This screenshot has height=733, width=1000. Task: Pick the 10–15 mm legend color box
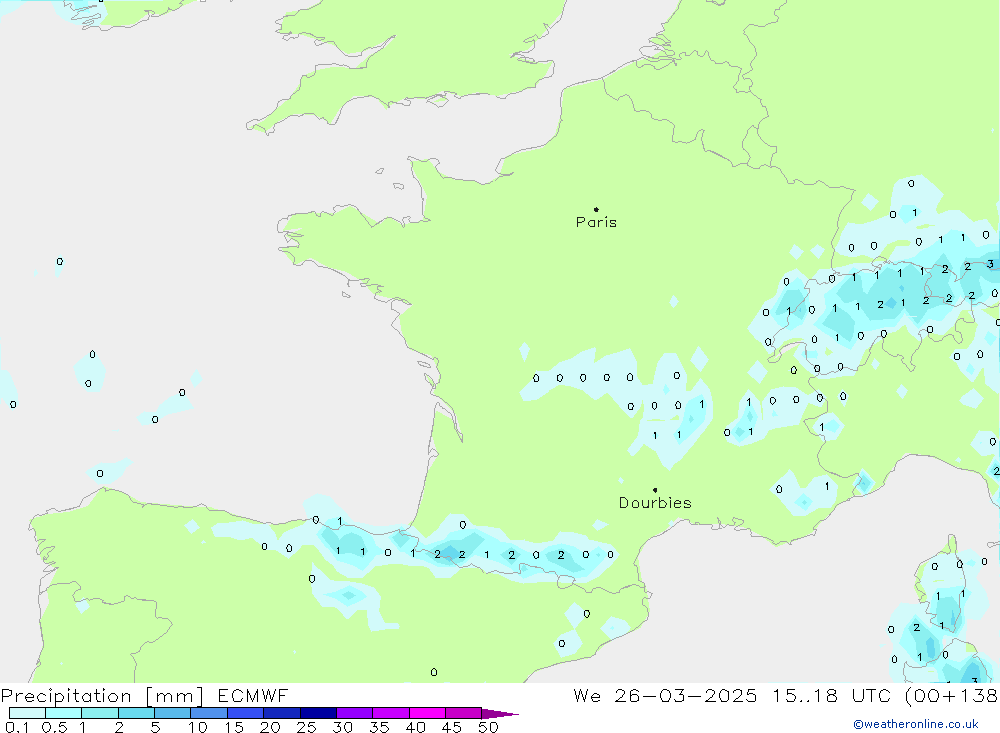209,713
